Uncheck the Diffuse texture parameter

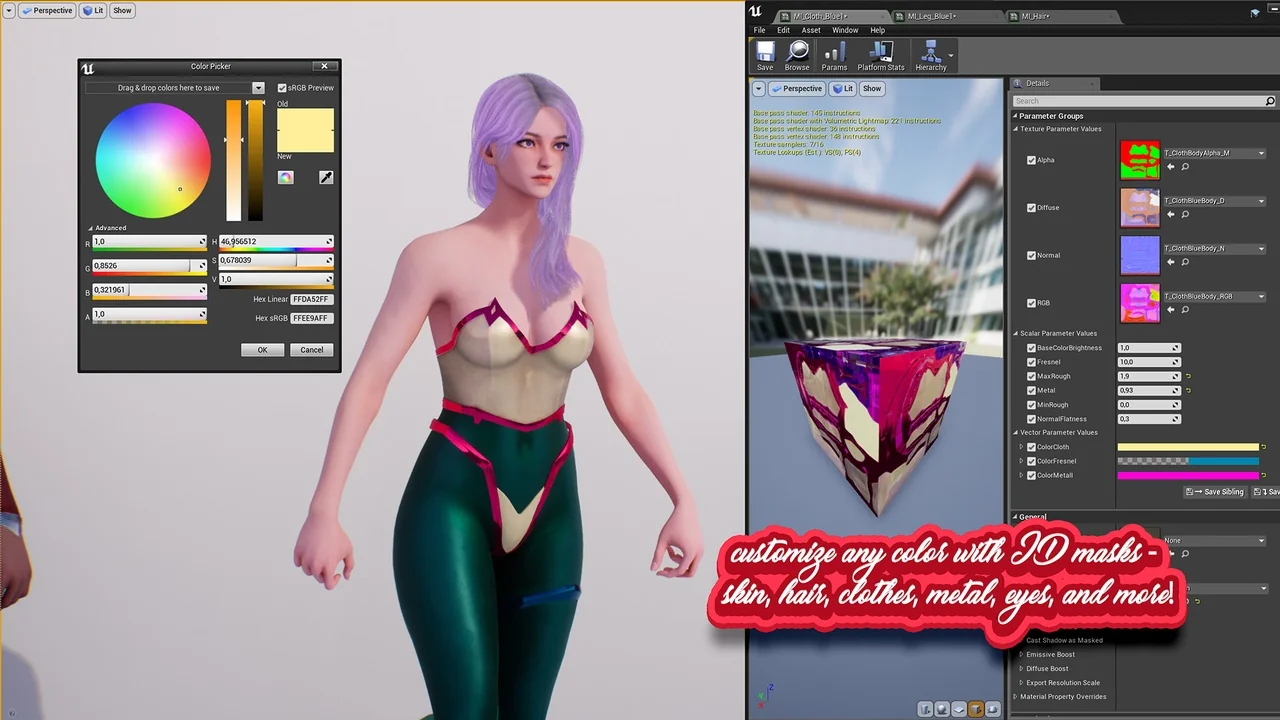tap(1031, 207)
